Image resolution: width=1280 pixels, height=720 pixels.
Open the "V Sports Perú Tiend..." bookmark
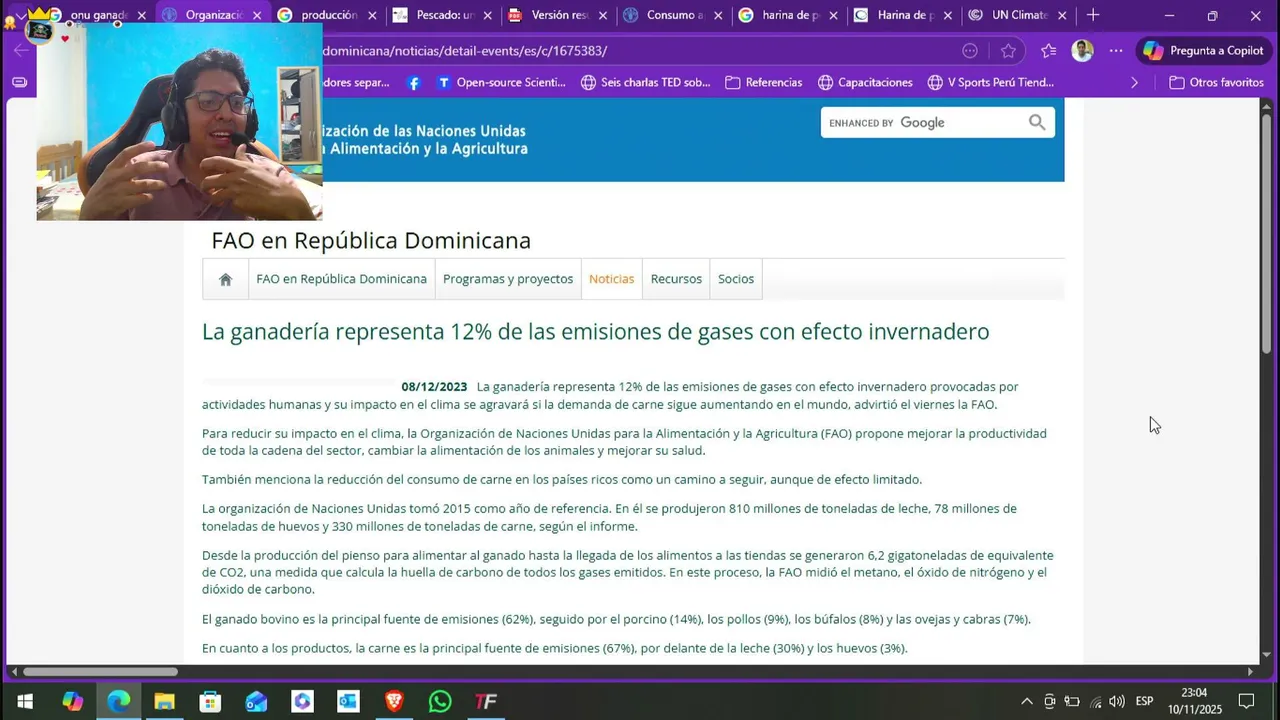click(991, 83)
